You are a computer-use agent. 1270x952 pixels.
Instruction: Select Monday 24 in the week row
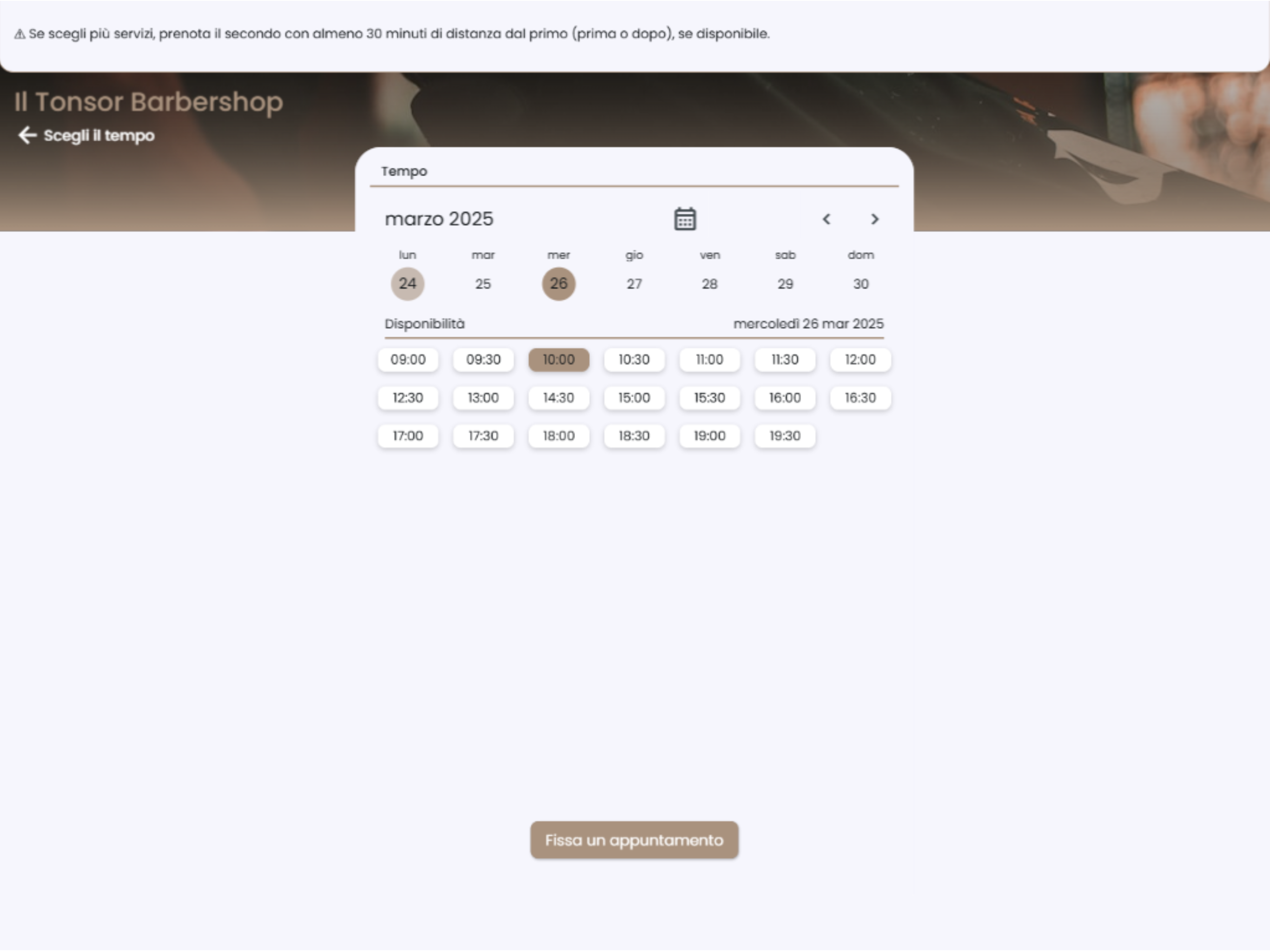408,284
